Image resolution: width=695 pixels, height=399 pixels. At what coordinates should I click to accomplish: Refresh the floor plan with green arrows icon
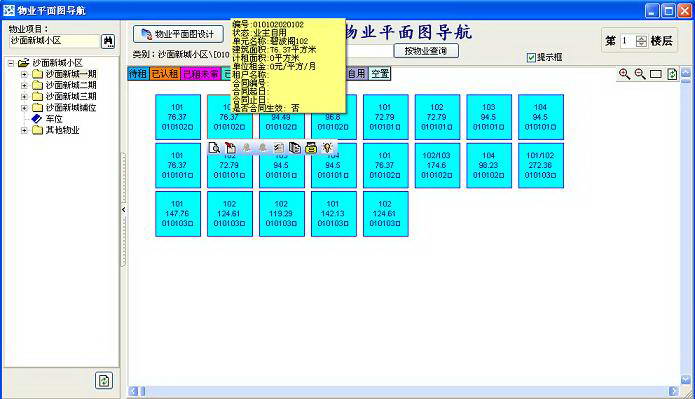click(672, 74)
